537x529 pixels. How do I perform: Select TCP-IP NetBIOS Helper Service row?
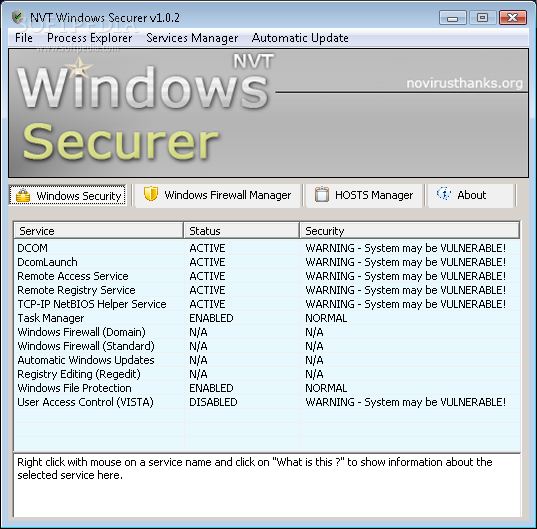[x=267, y=304]
